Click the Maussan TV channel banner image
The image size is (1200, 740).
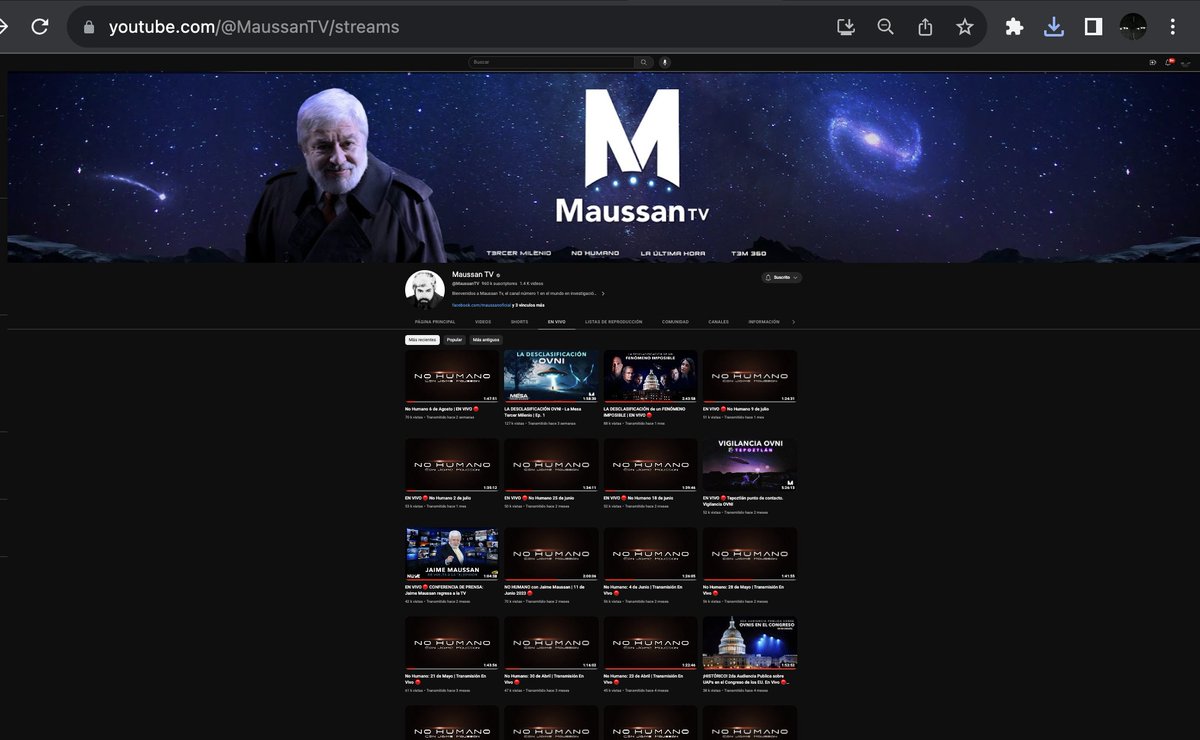coord(602,167)
